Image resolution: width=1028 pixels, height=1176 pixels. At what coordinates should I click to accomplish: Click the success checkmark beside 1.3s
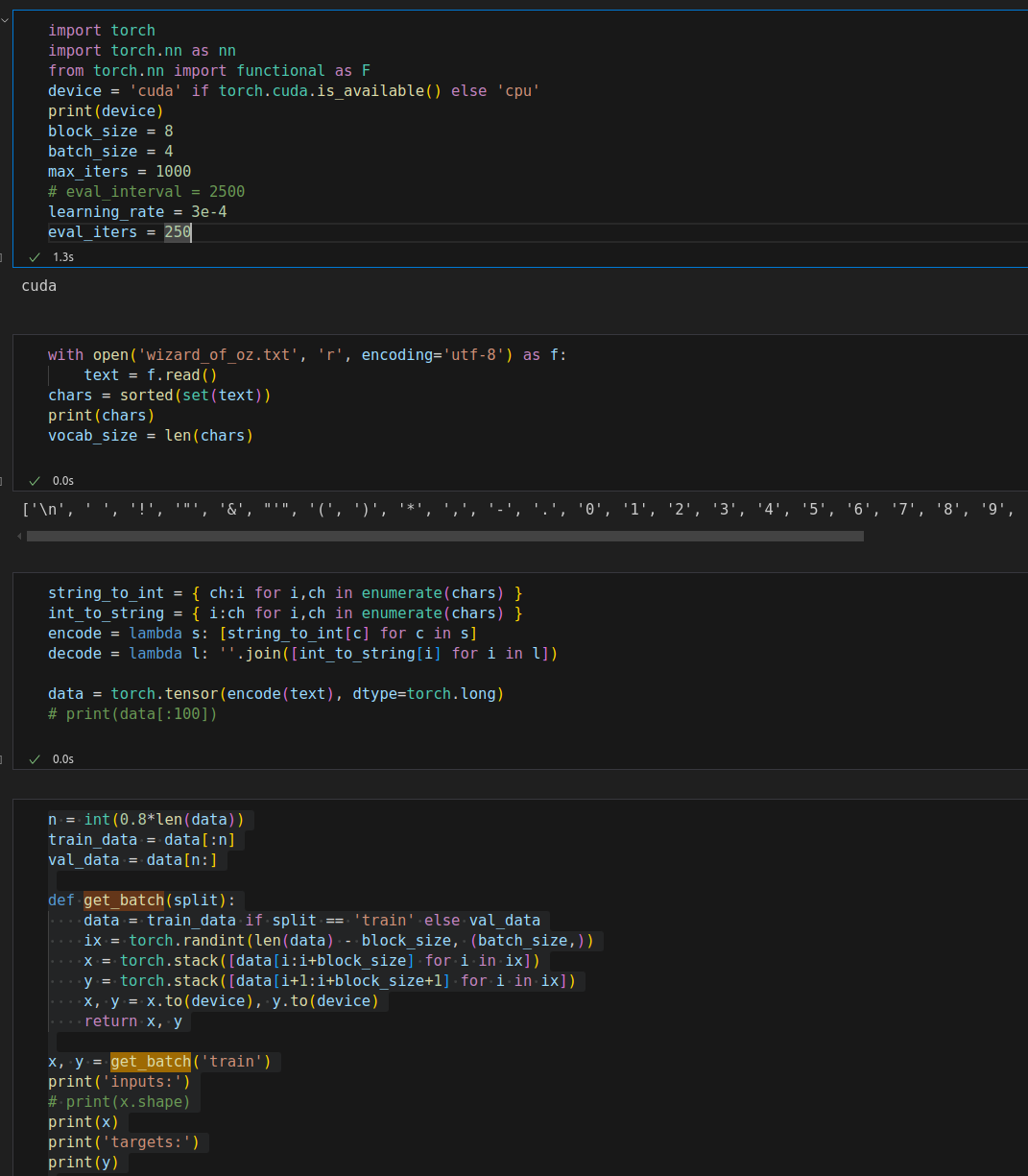point(35,257)
